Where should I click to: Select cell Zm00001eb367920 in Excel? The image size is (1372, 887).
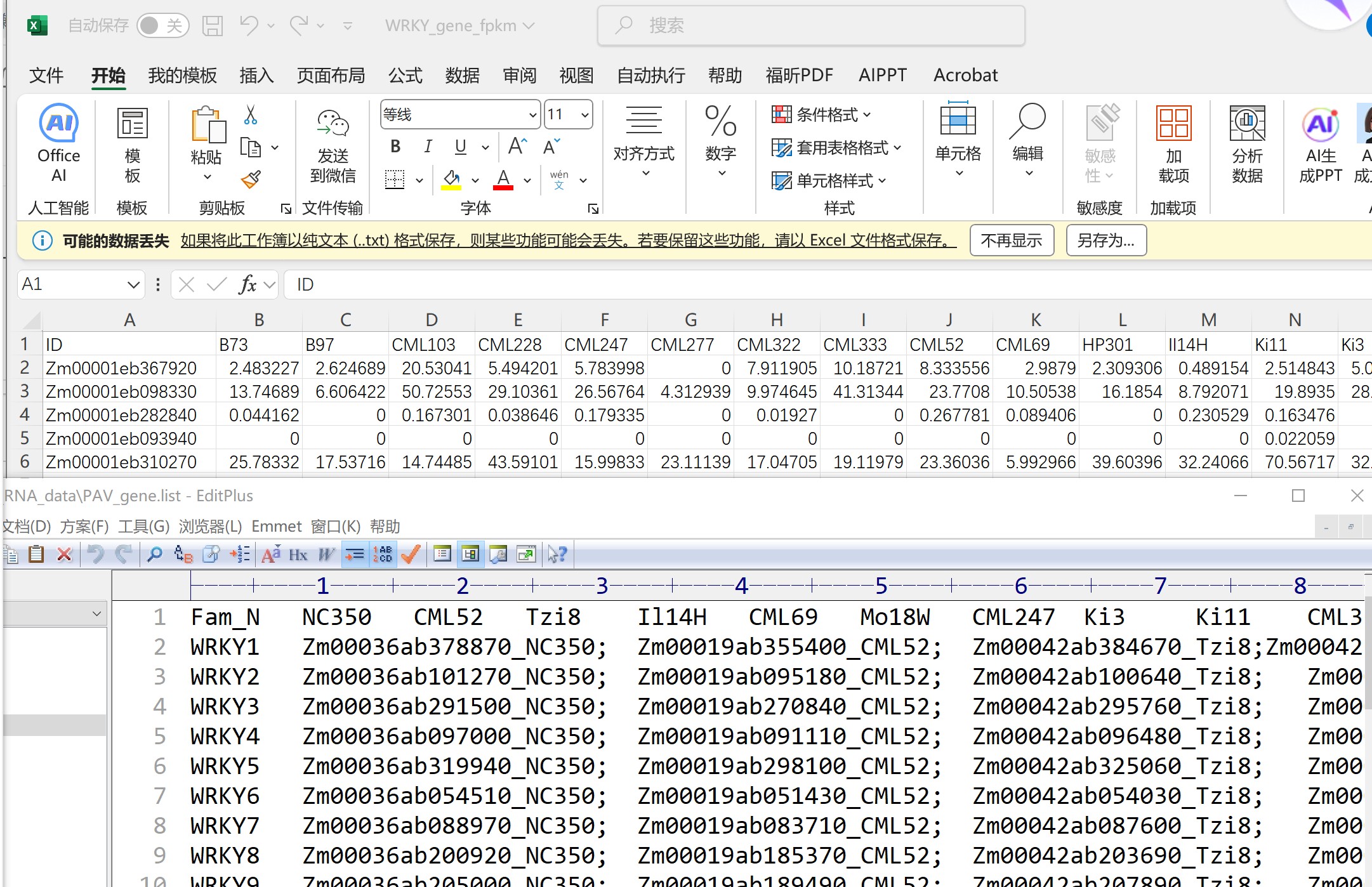click(129, 368)
